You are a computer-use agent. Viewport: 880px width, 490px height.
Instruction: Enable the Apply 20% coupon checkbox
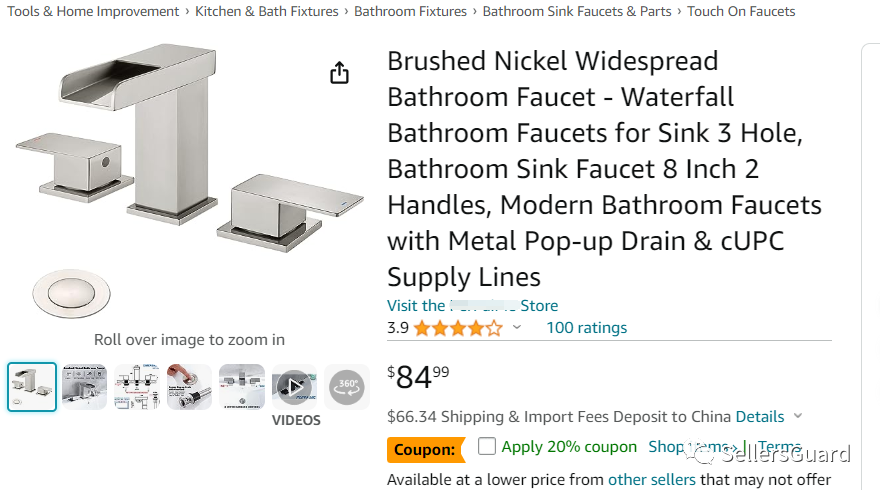487,446
